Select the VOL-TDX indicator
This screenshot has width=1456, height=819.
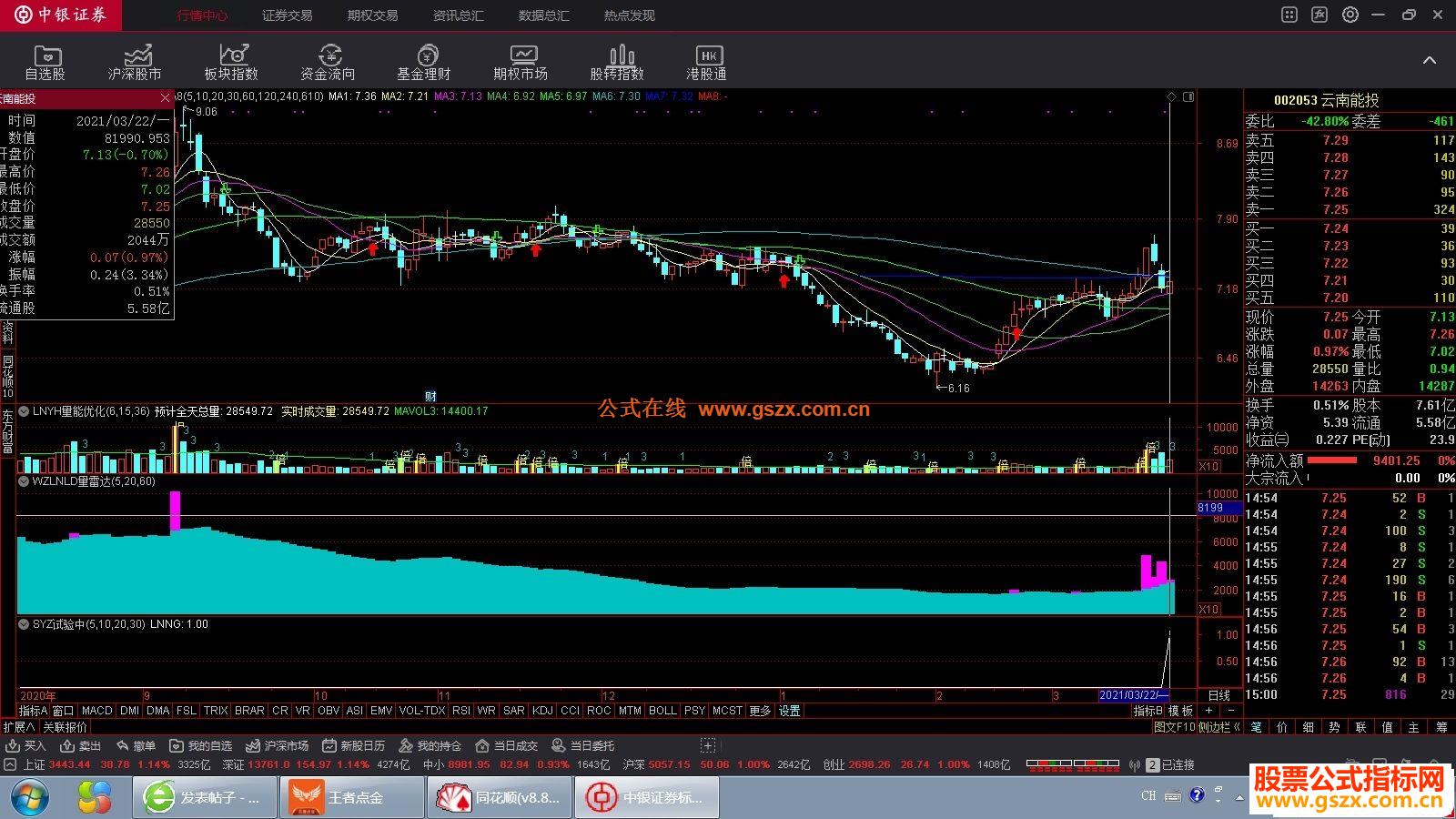pyautogui.click(x=422, y=711)
